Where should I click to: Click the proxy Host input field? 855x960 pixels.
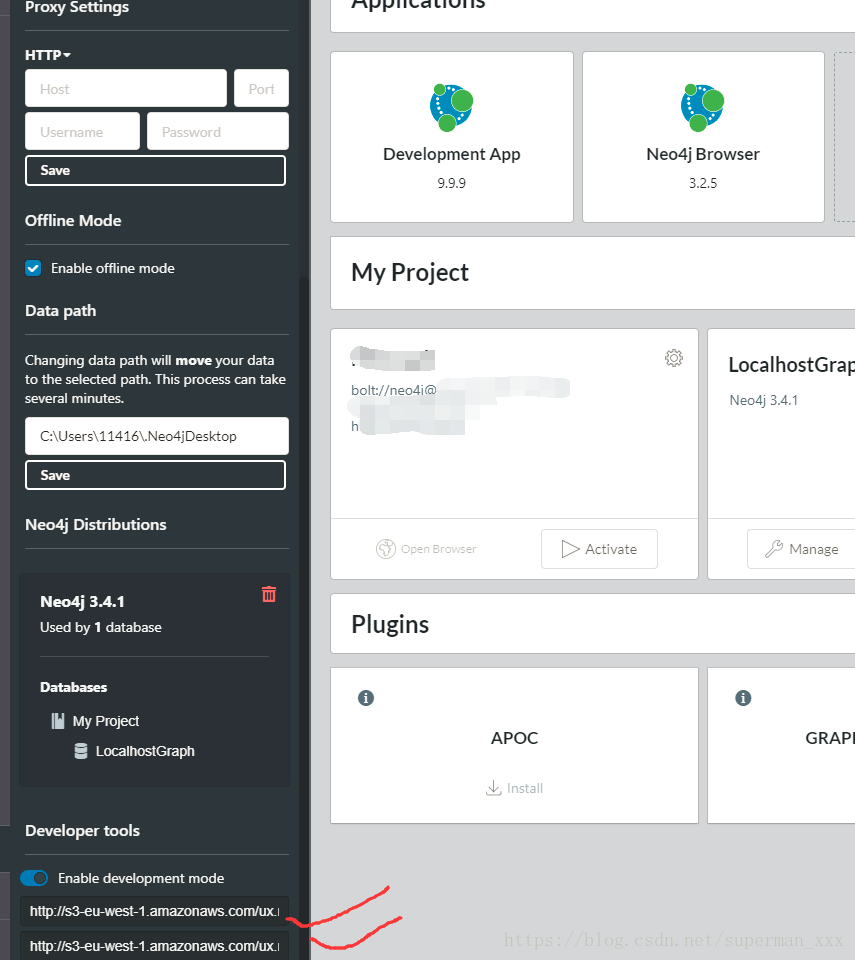(126, 89)
